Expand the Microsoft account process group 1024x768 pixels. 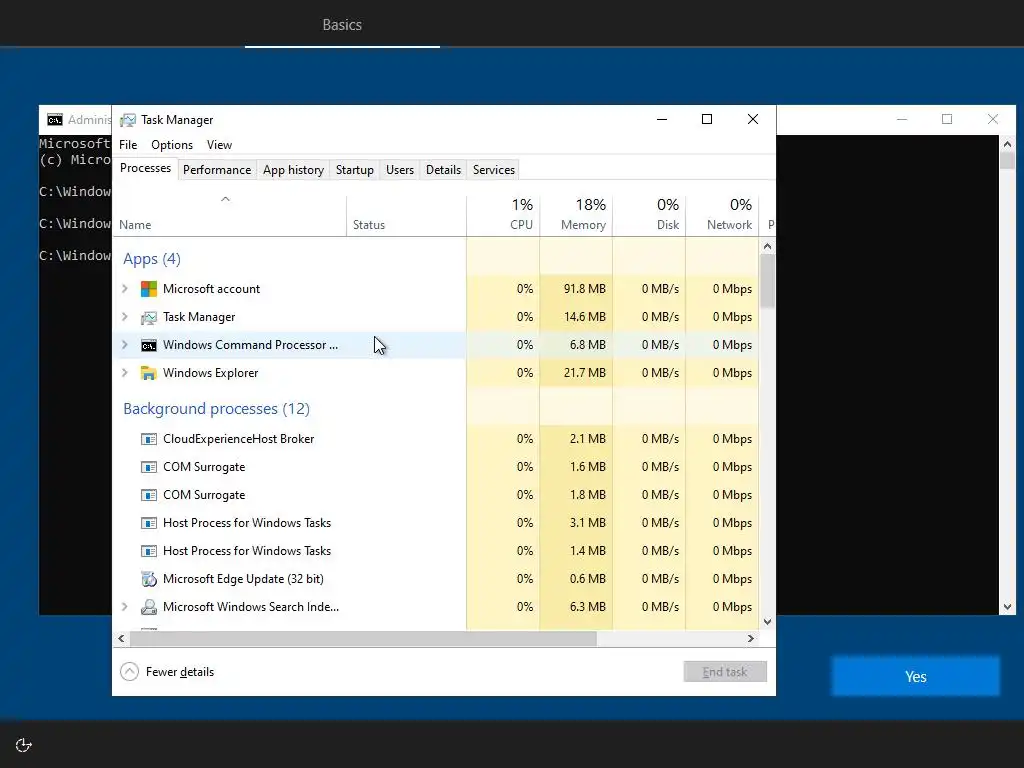tap(125, 289)
